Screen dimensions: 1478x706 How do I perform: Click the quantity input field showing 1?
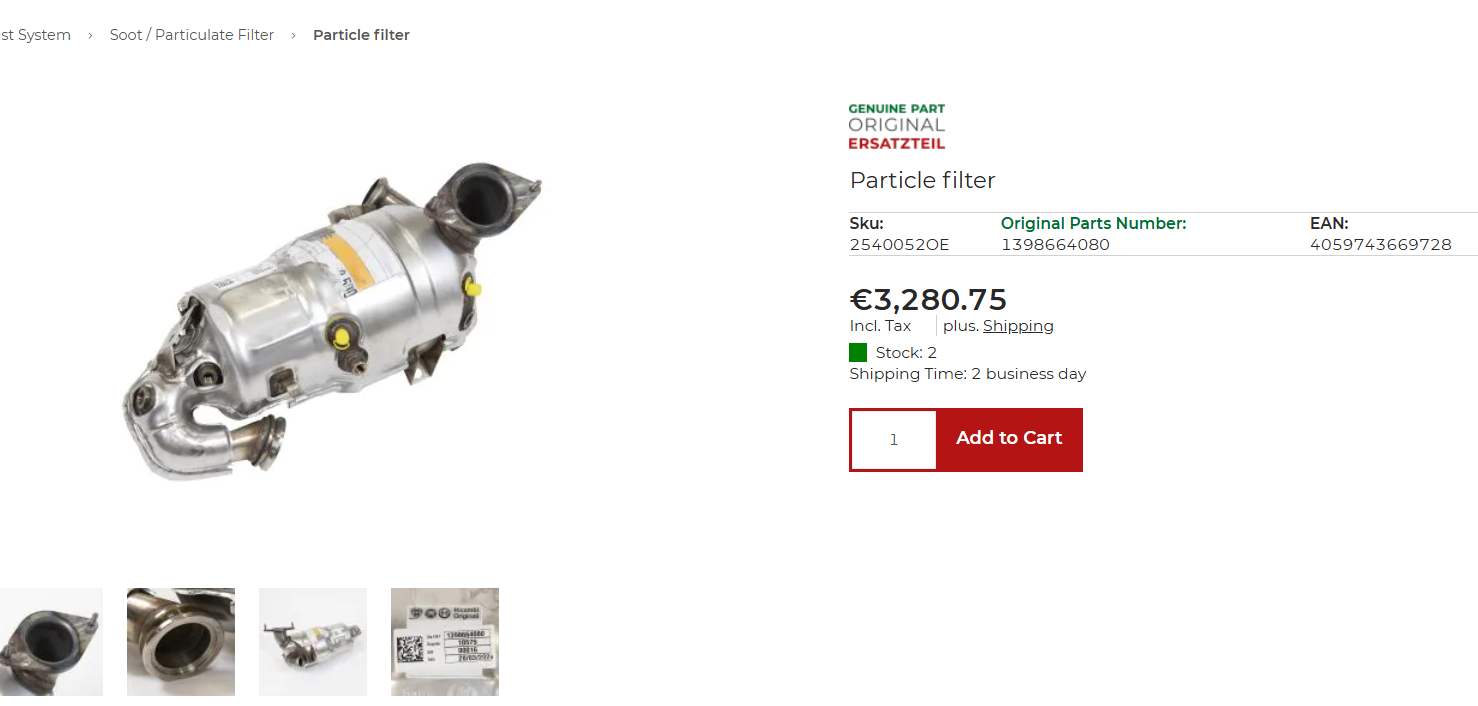pos(894,440)
